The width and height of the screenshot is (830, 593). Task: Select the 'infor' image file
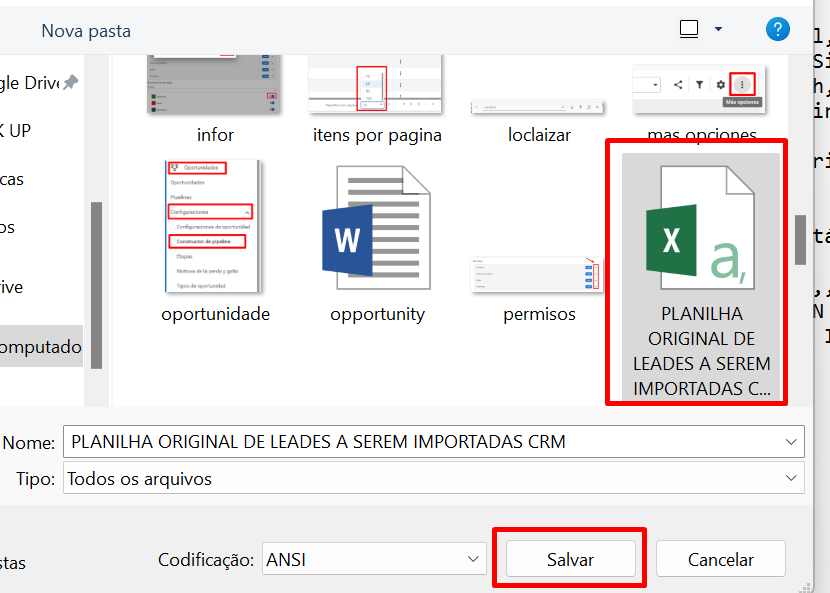click(214, 85)
